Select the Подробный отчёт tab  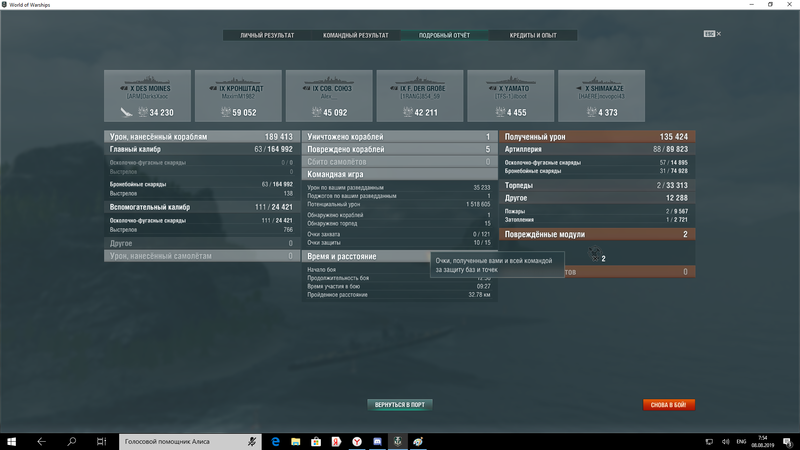pyautogui.click(x=444, y=35)
